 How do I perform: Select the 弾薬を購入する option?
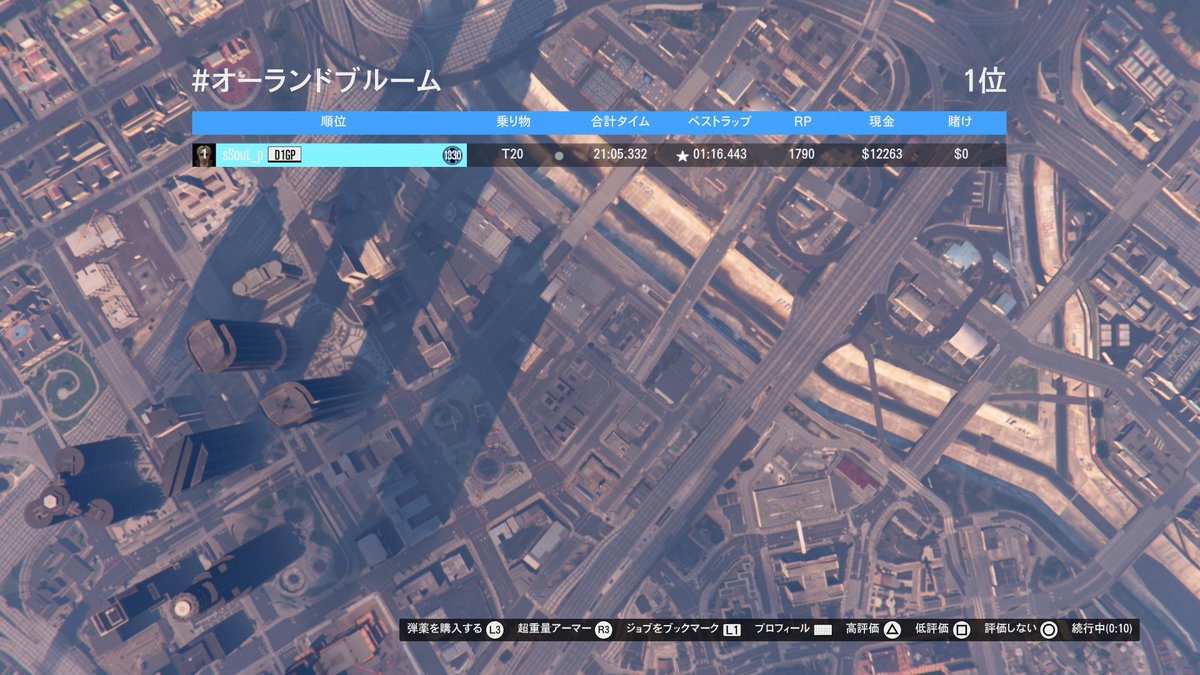[x=444, y=630]
